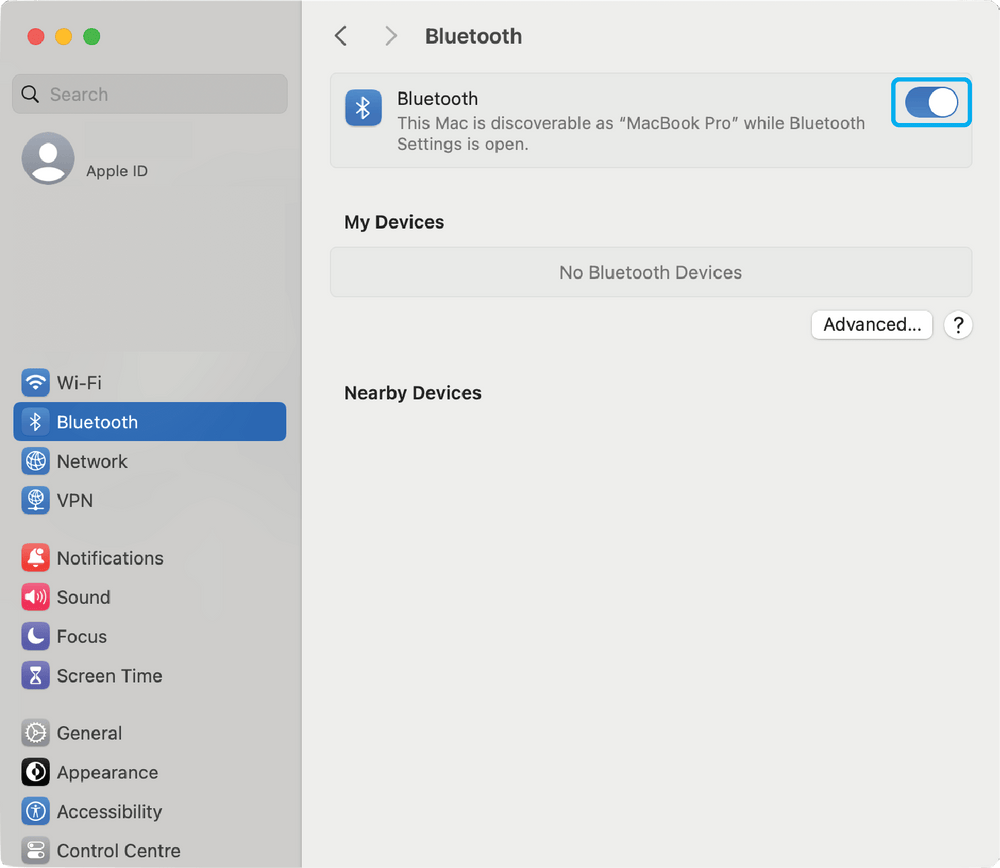Click the Wi-Fi icon in sidebar
This screenshot has width=1000, height=868.
[x=36, y=383]
